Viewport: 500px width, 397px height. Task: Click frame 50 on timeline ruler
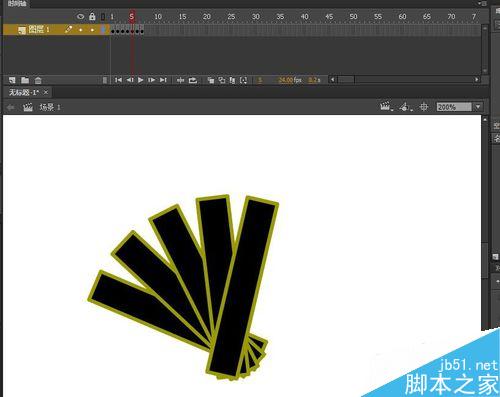coord(353,17)
